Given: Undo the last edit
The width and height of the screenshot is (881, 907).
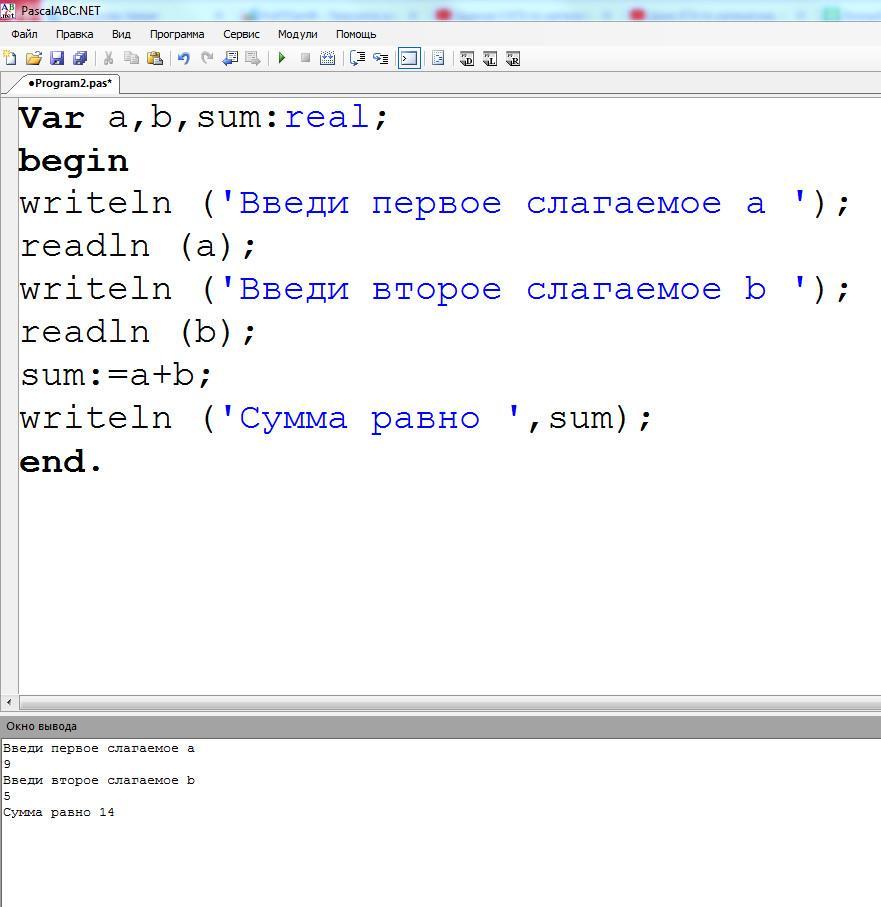Looking at the screenshot, I should click(183, 59).
